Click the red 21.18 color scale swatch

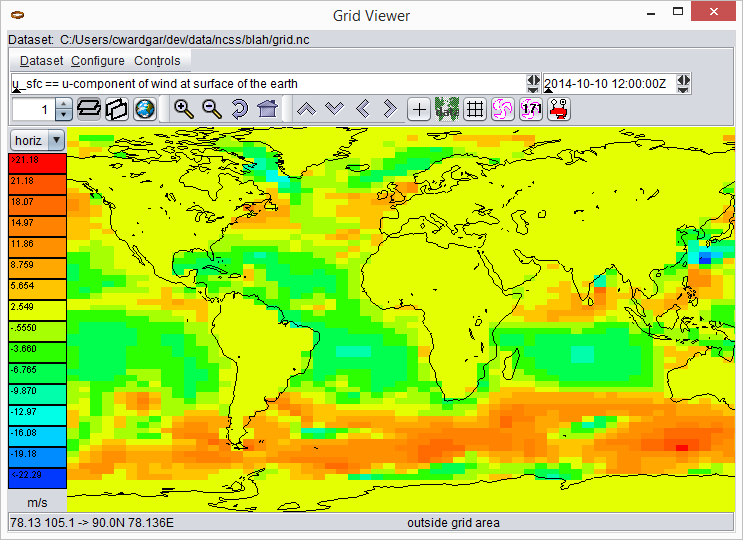tap(37, 182)
